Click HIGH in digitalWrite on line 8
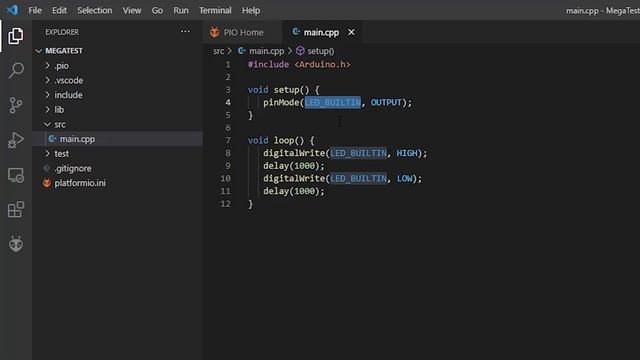 (x=407, y=153)
